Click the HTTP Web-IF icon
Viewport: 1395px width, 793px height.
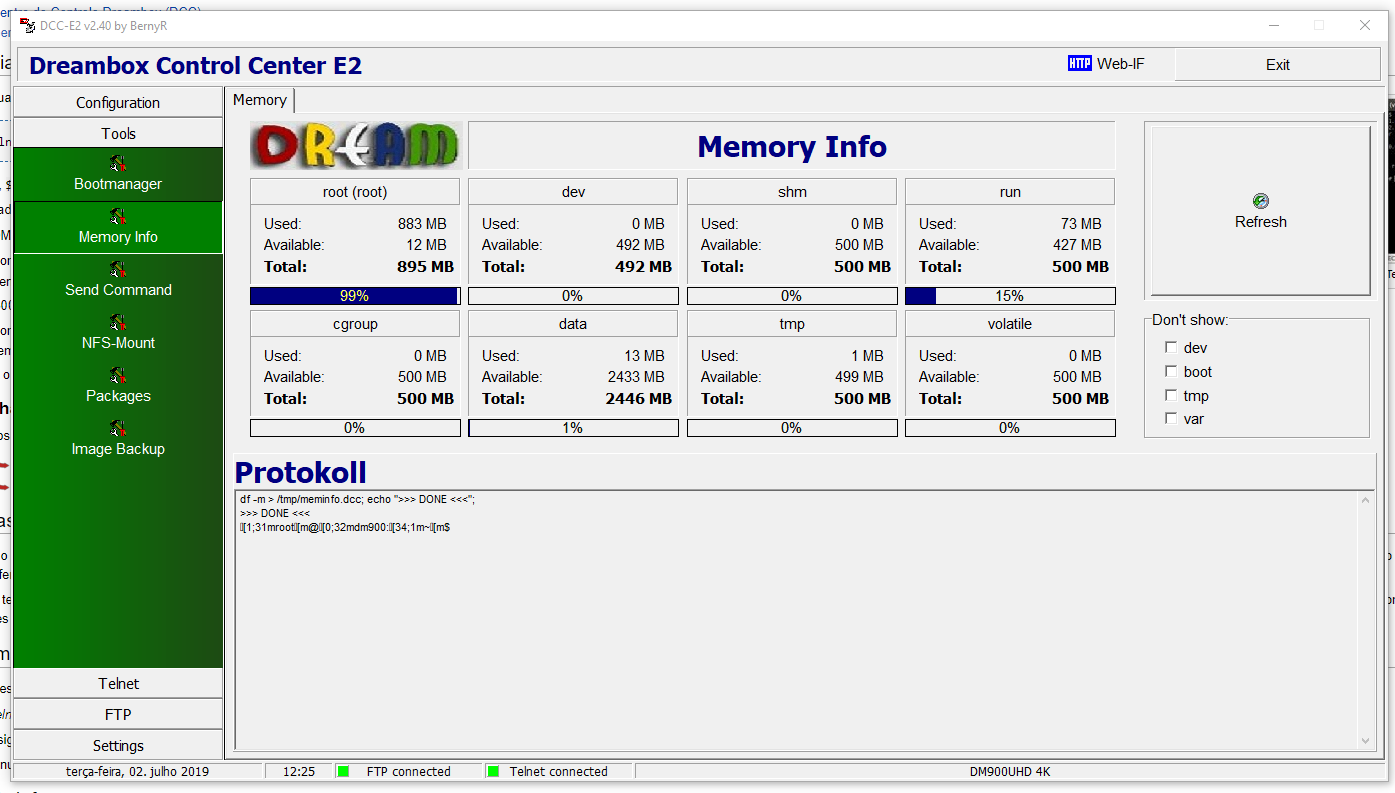click(x=1079, y=64)
